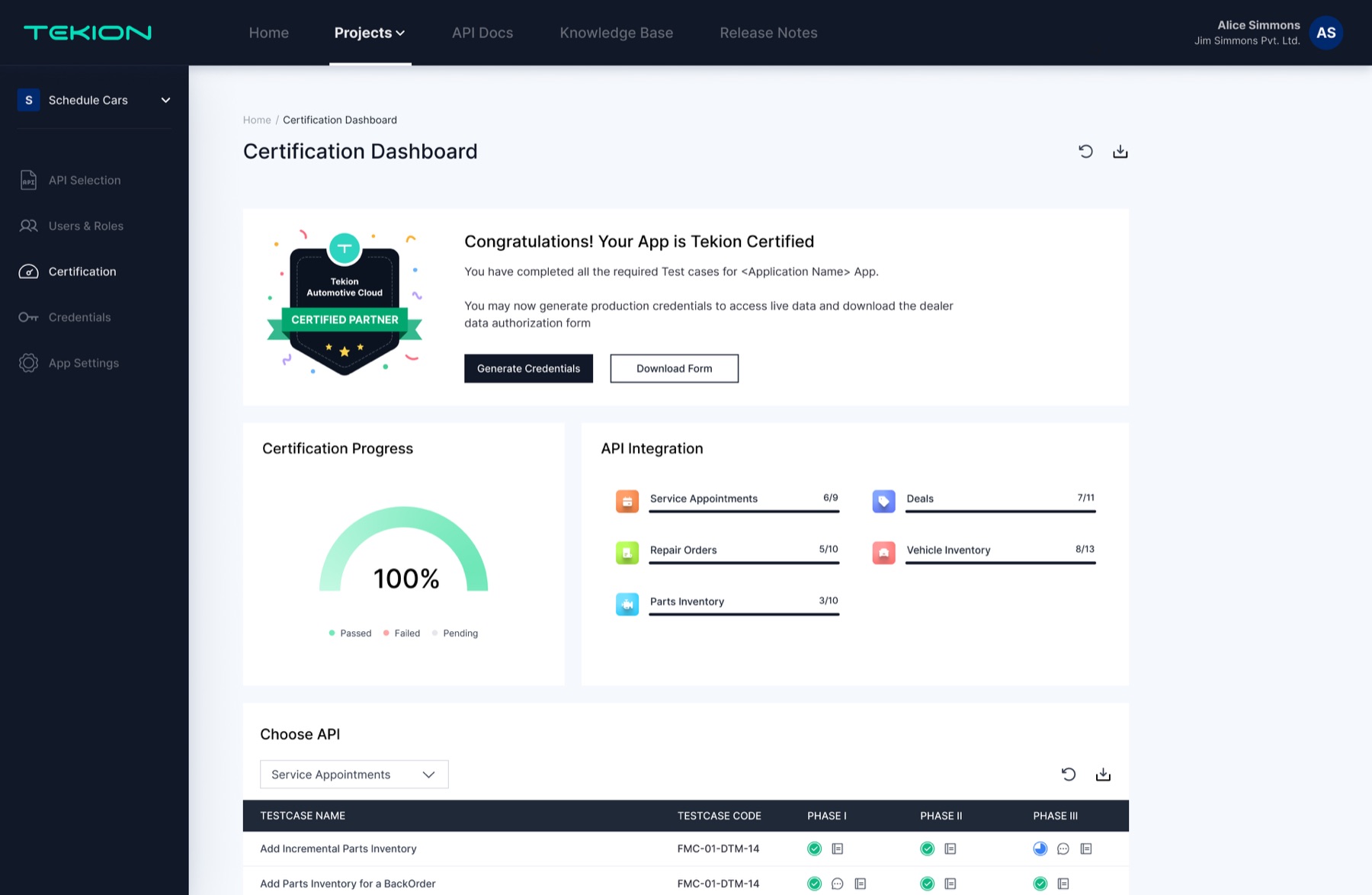Refresh the Certification Dashboard via the header icon
The height and width of the screenshot is (895, 1372).
[x=1085, y=151]
